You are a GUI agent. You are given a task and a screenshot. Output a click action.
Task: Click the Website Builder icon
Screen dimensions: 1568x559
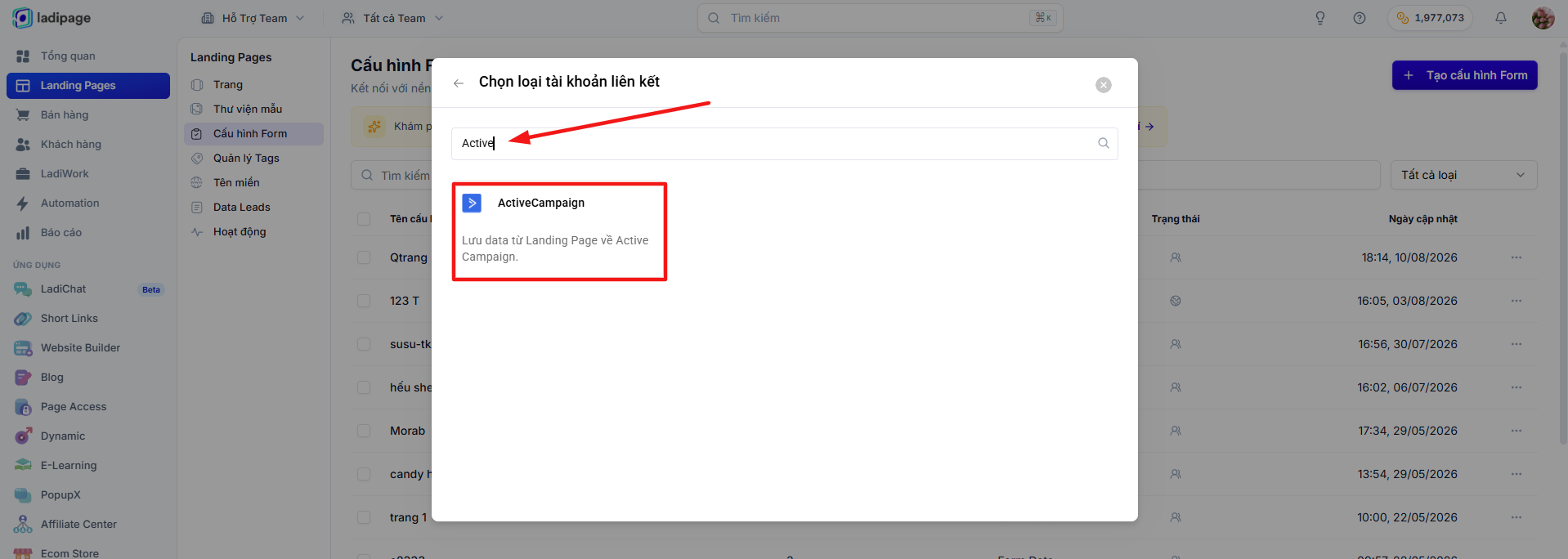[23, 348]
